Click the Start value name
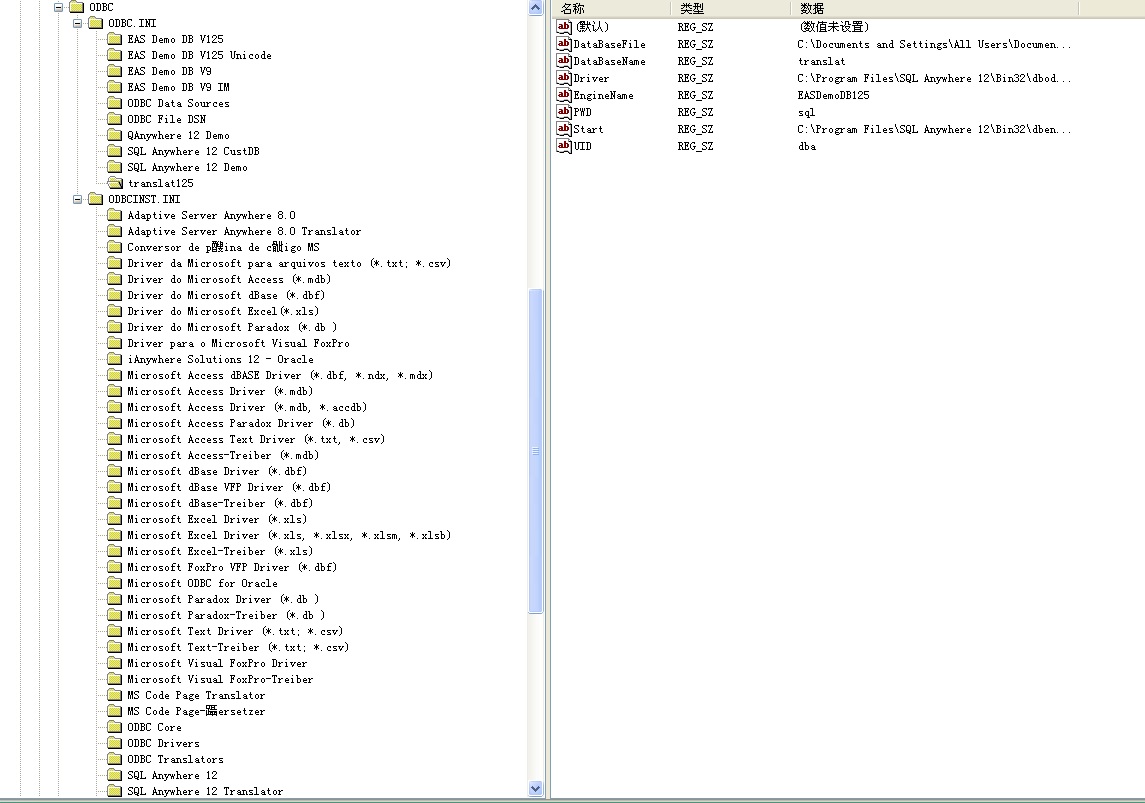 click(x=588, y=129)
